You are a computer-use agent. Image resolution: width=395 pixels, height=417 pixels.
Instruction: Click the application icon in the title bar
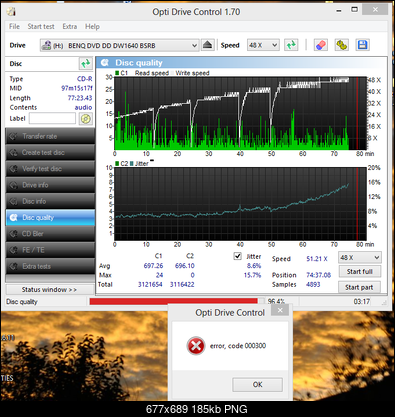[x=11, y=12]
